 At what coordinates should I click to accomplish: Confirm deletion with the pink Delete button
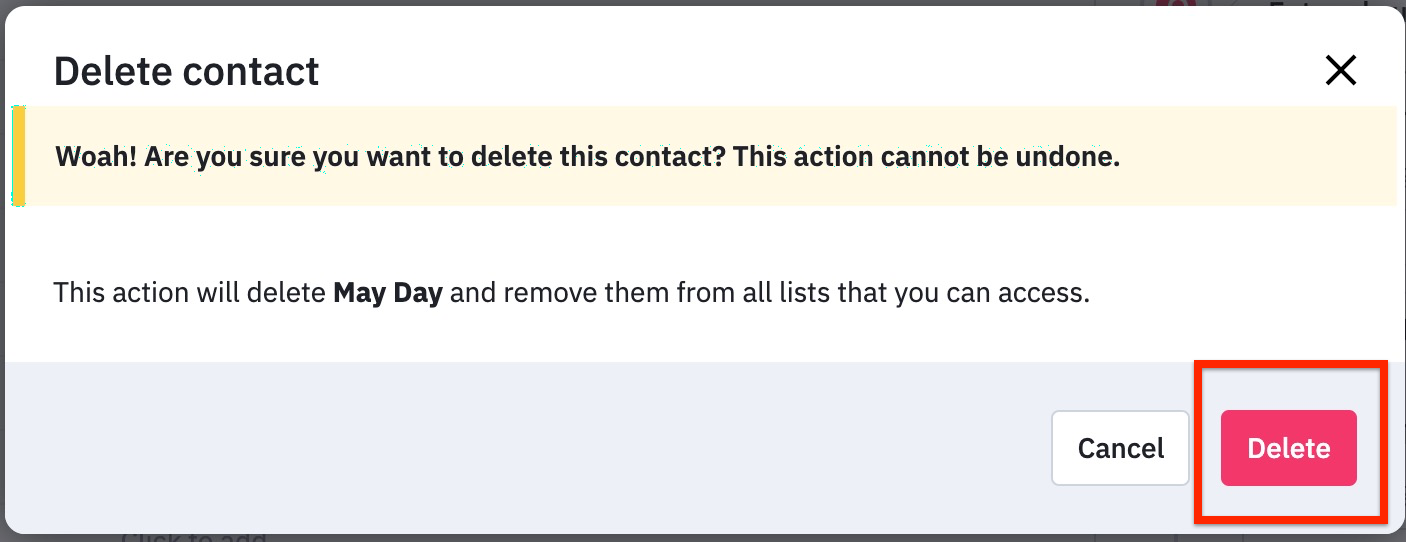[1288, 448]
